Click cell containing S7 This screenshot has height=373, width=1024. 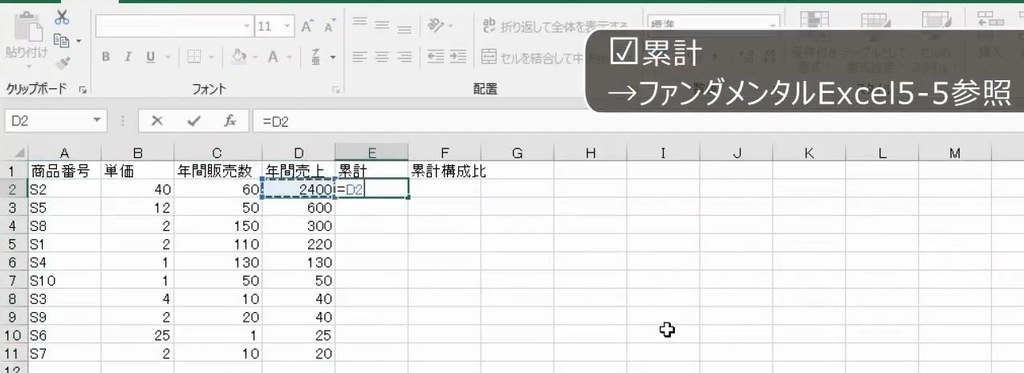[x=64, y=354]
